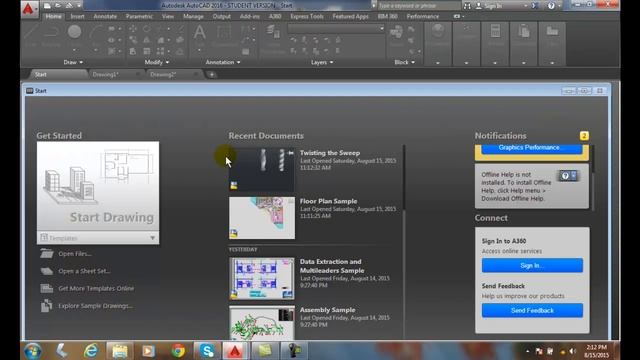Image resolution: width=640 pixels, height=360 pixels.
Task: Open the Floor Plan Sample thumbnail
Action: (x=262, y=218)
